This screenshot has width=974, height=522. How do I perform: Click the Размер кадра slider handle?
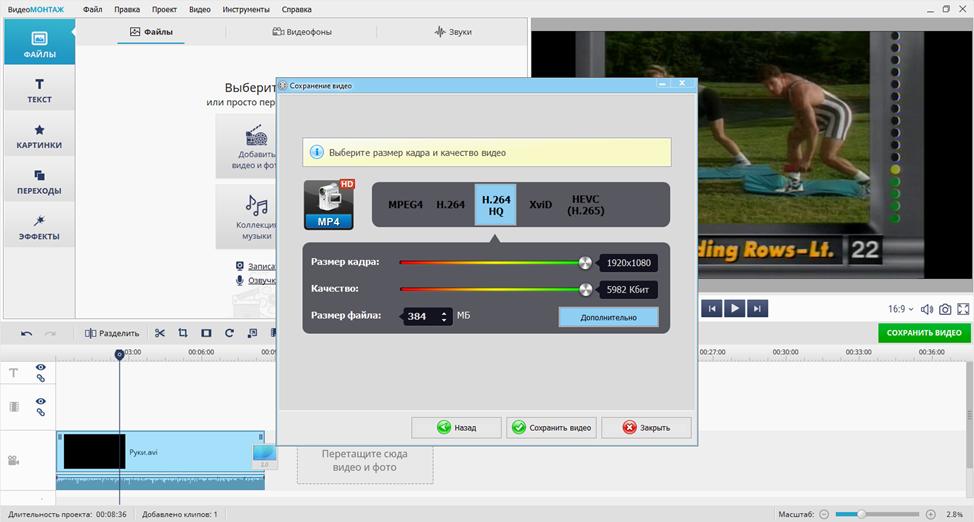click(585, 262)
